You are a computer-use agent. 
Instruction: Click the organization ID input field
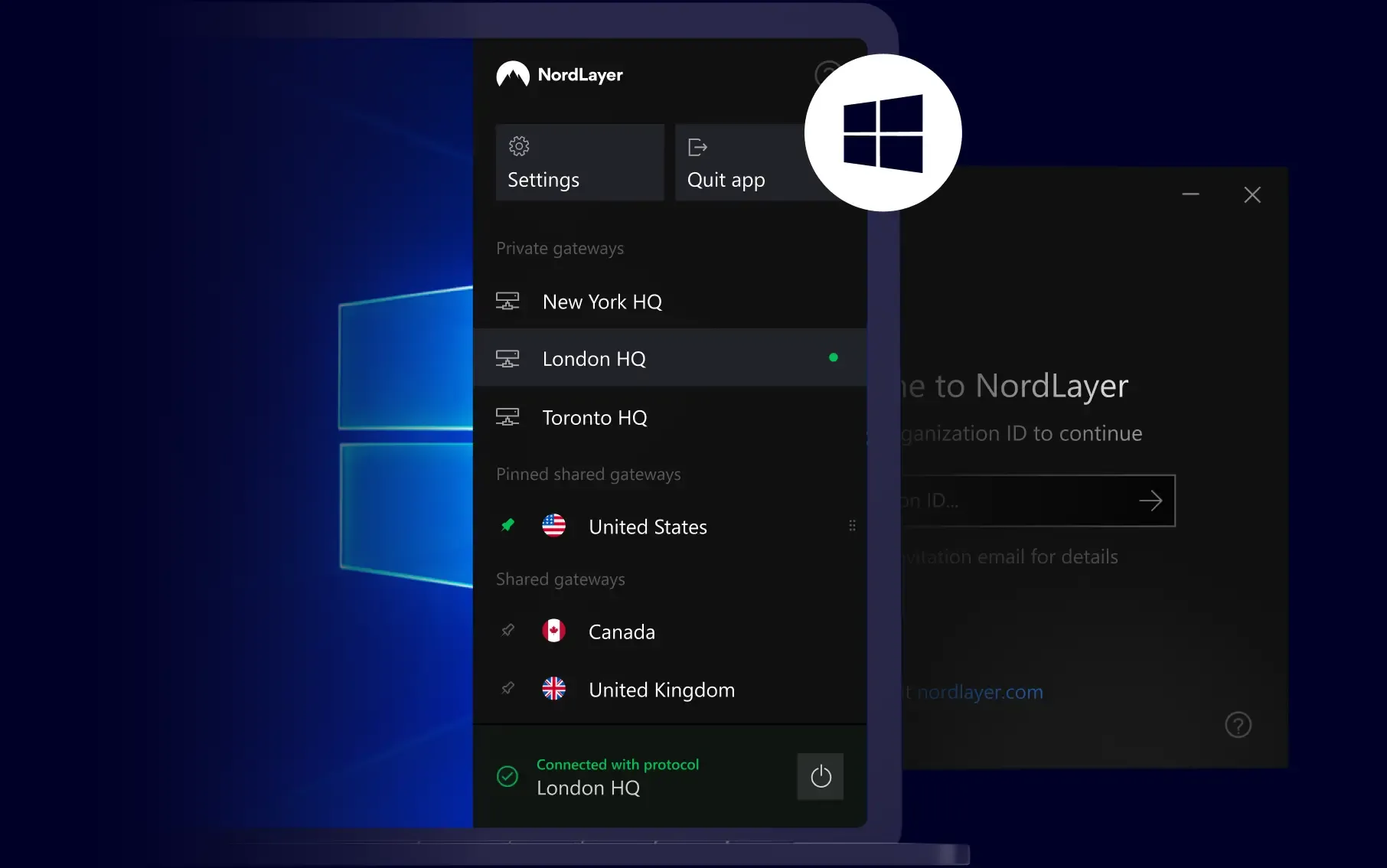(x=1010, y=501)
